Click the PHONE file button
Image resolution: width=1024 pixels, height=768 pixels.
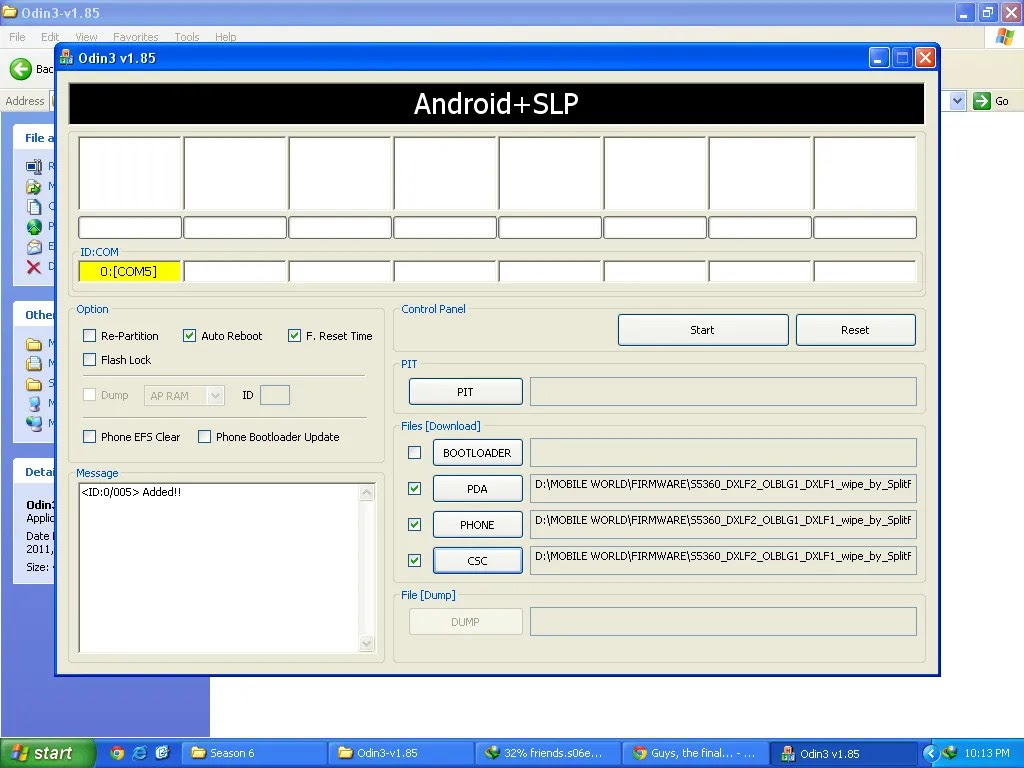(477, 524)
